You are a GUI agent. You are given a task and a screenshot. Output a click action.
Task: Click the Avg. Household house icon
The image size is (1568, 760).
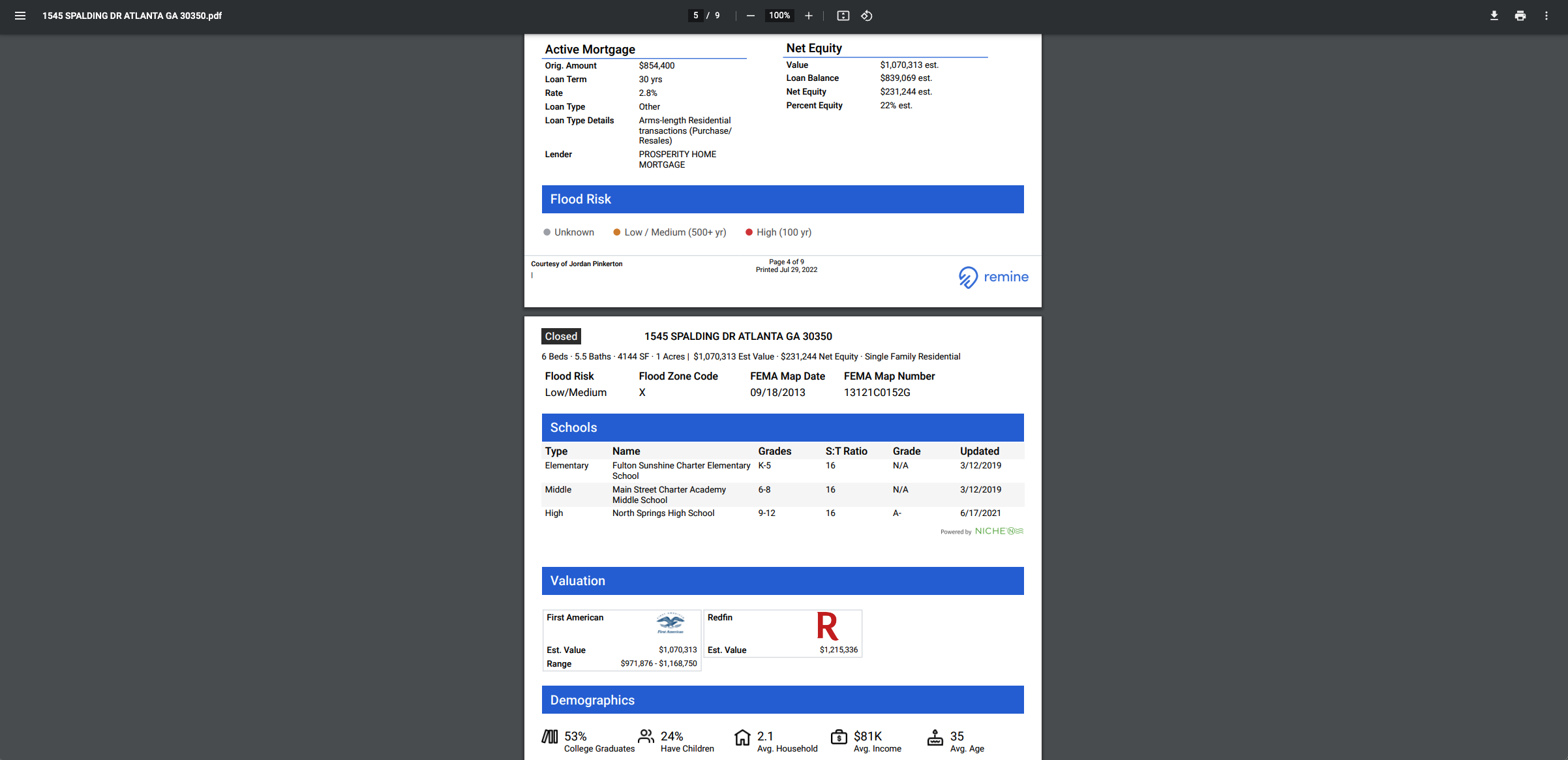tap(742, 737)
